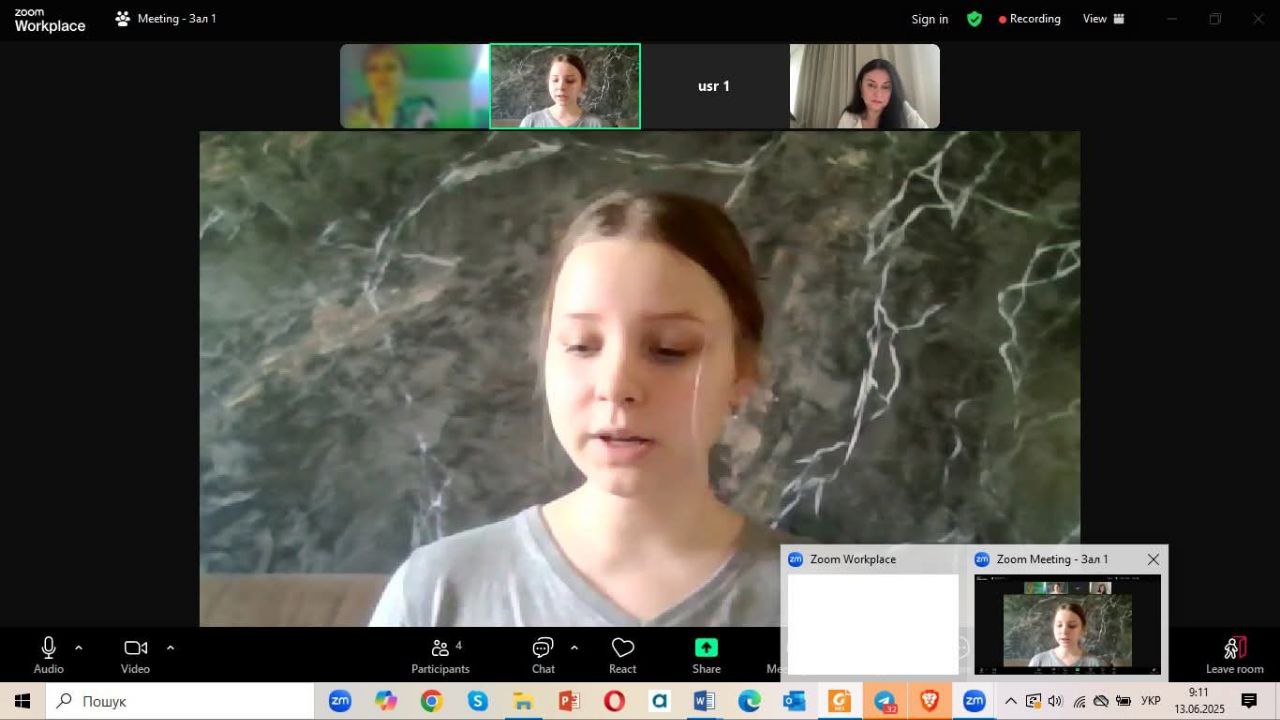Open Telegram from the taskbar
This screenshot has height=720, width=1280.
pos(885,701)
